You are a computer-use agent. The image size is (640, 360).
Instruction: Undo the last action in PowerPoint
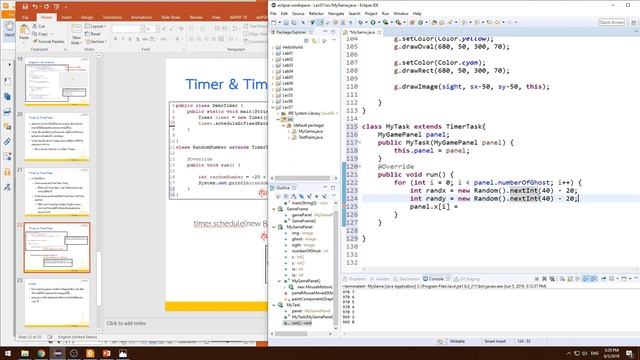(x=35, y=7)
